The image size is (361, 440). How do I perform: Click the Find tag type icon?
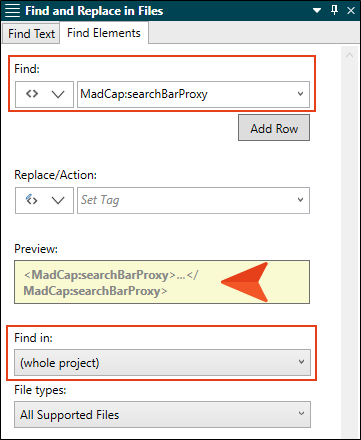(32, 94)
